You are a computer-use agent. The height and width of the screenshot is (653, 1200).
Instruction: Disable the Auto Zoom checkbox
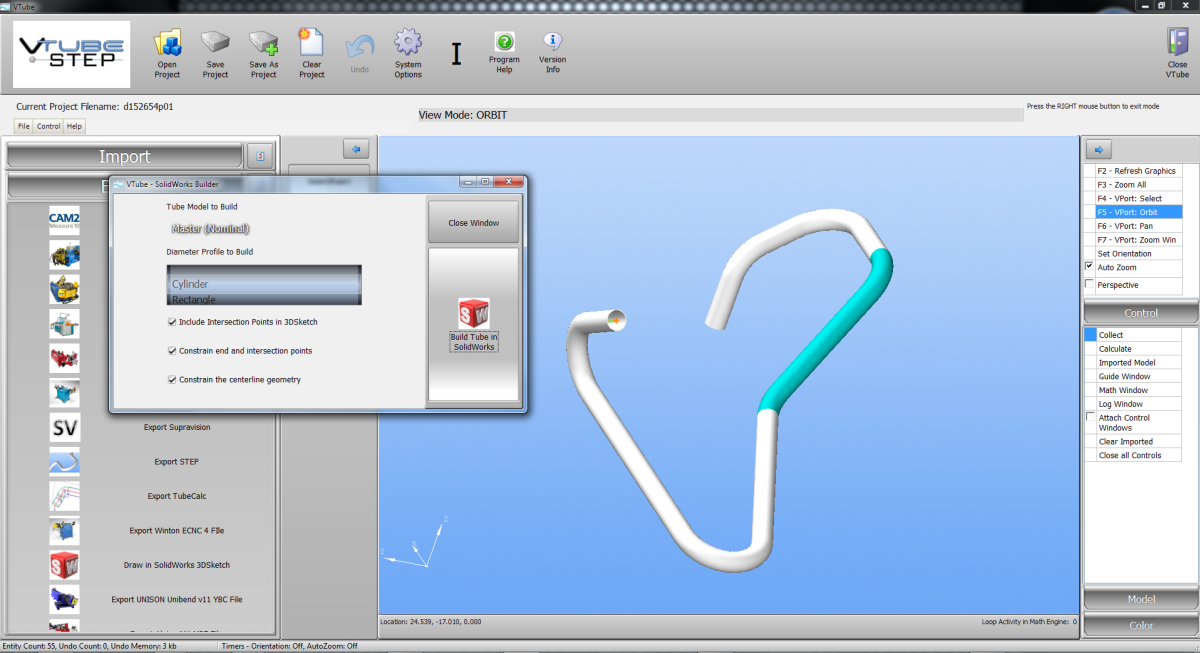click(1090, 267)
